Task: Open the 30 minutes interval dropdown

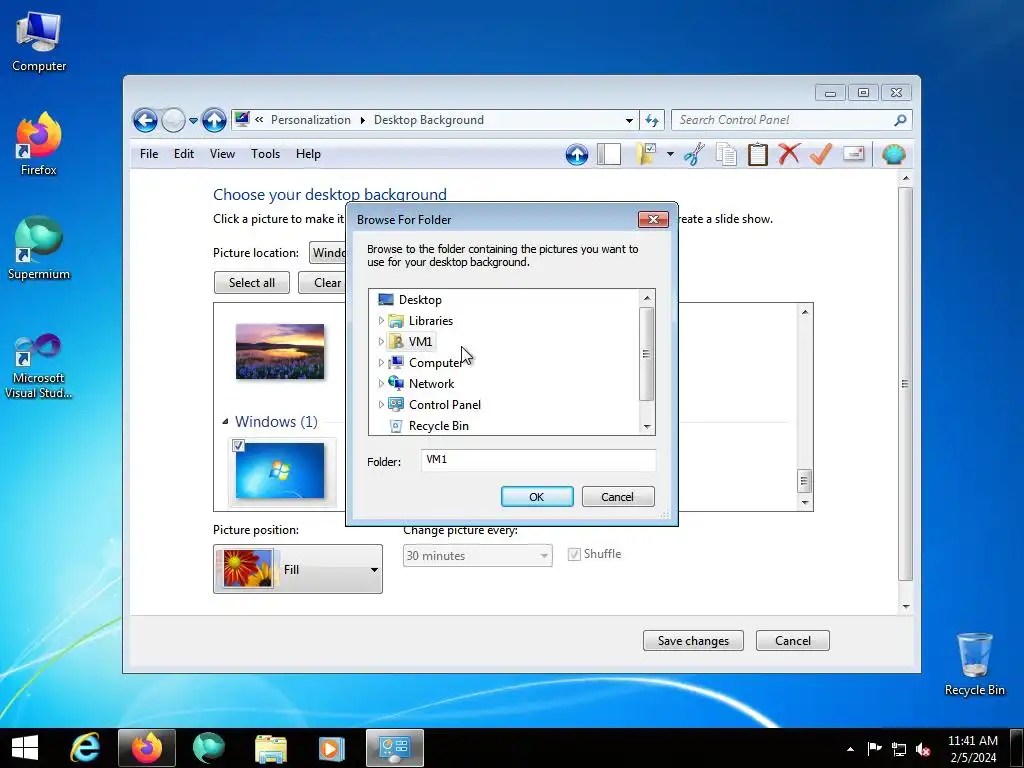Action: pyautogui.click(x=477, y=556)
